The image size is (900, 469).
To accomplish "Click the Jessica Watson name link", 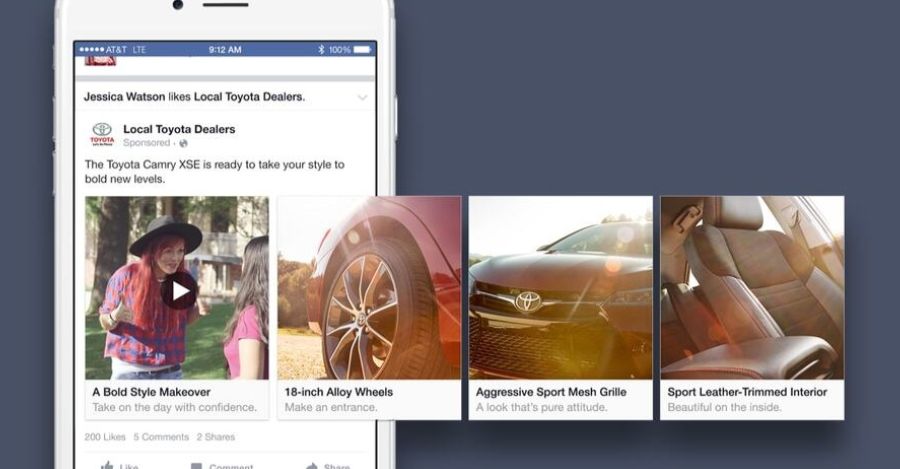I will 125,97.
